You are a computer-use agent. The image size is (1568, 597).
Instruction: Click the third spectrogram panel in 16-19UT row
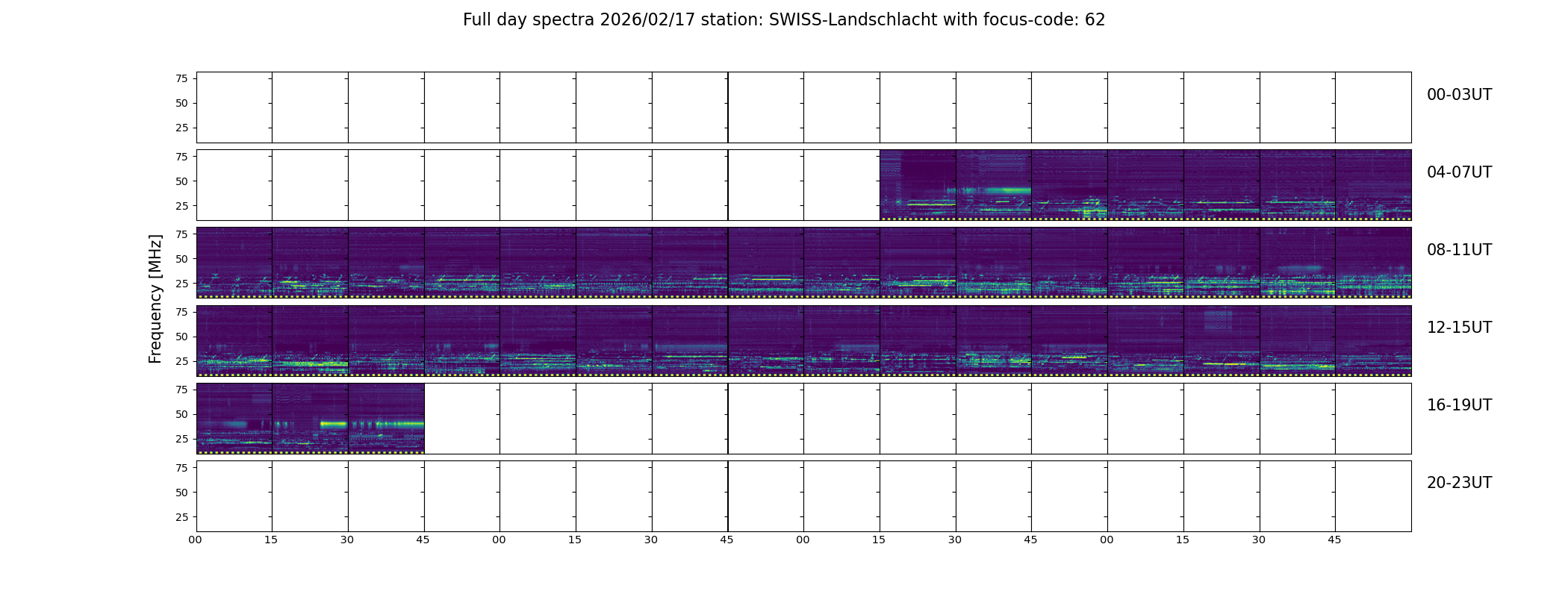(x=386, y=419)
